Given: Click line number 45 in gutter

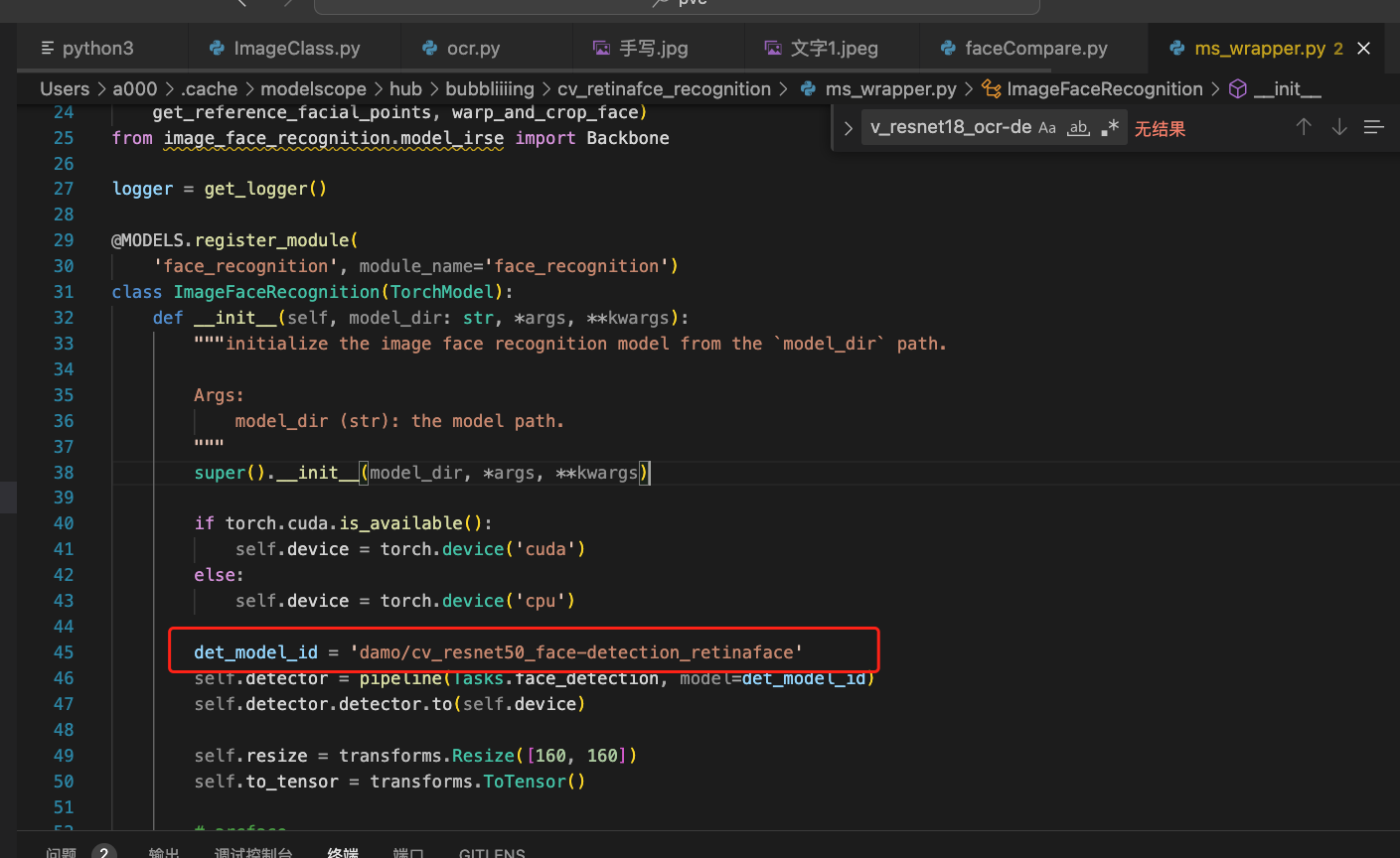Looking at the screenshot, I should (64, 652).
